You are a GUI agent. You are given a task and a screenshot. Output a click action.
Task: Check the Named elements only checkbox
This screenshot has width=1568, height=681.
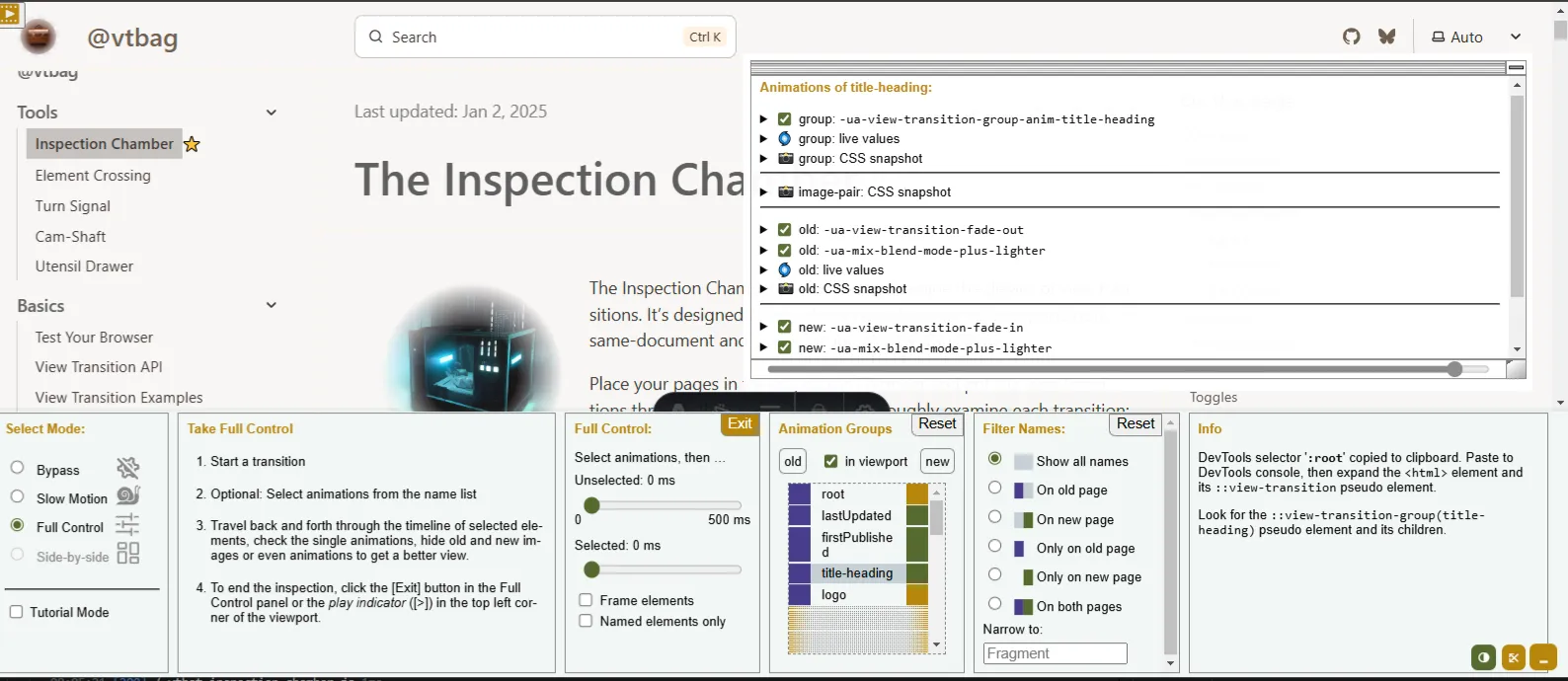coord(586,621)
